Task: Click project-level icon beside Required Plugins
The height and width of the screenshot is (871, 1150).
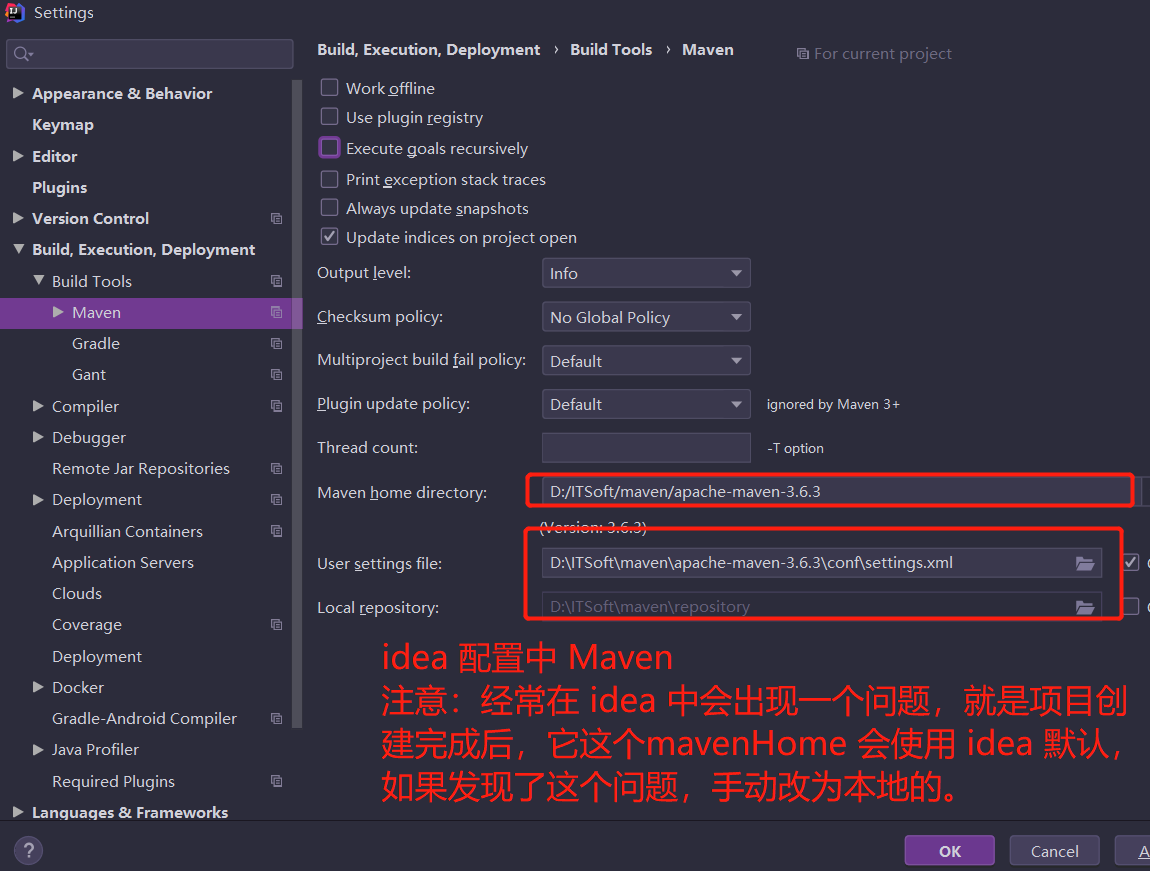Action: tap(276, 782)
